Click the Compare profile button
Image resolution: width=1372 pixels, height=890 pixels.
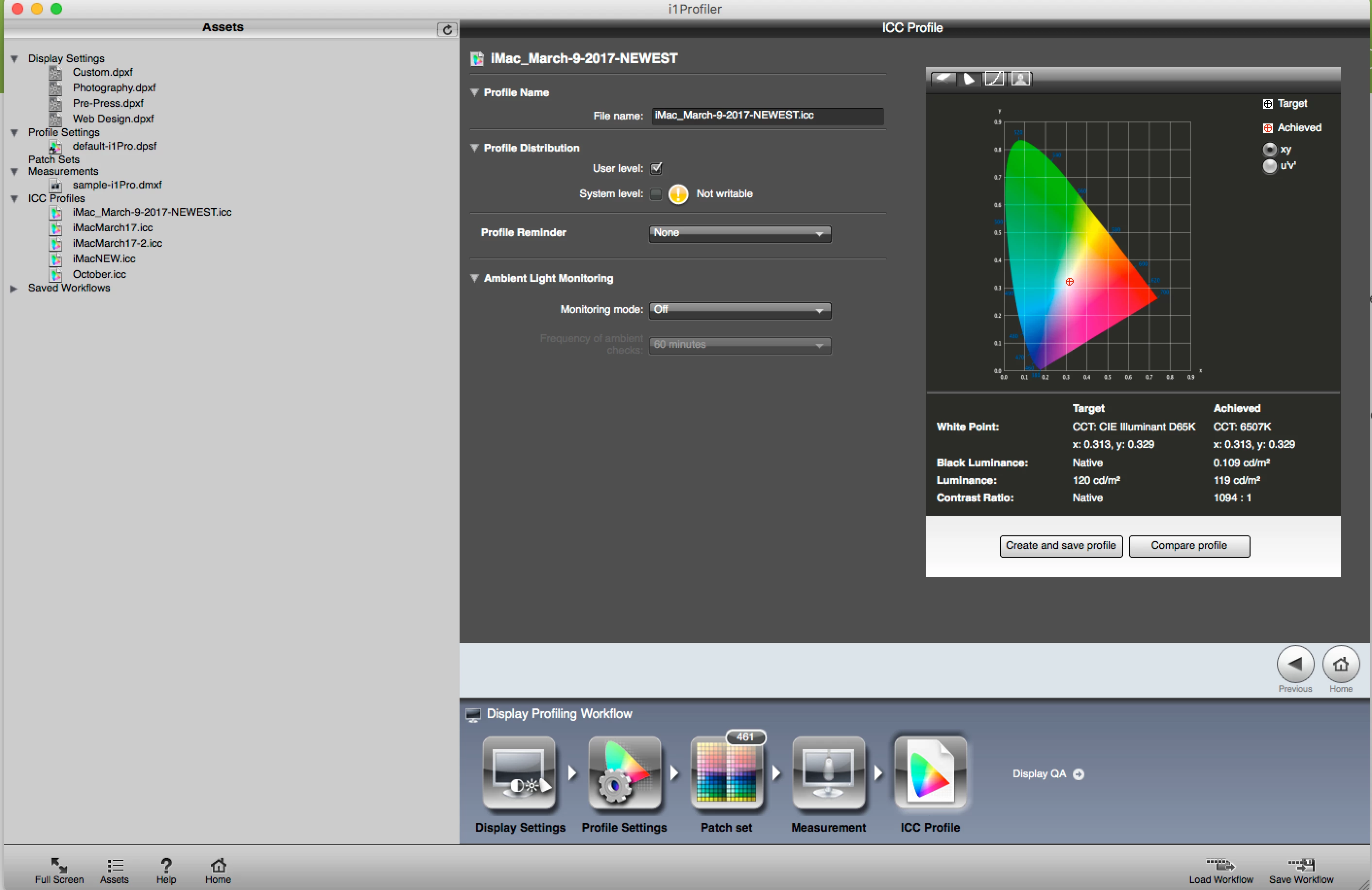(1189, 545)
